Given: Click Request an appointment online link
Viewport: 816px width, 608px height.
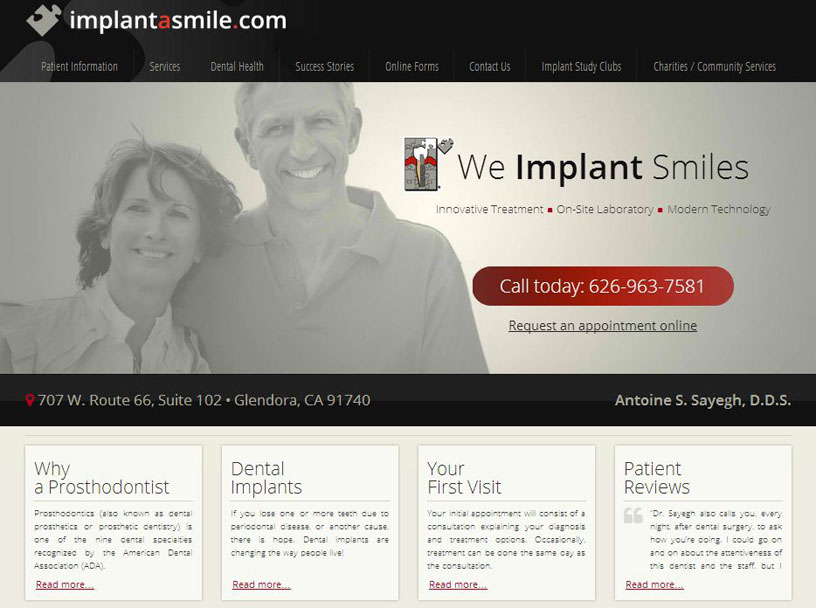Looking at the screenshot, I should point(603,325).
